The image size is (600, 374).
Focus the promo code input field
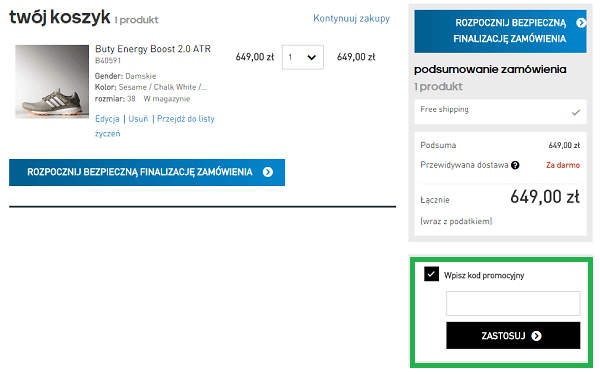(513, 304)
